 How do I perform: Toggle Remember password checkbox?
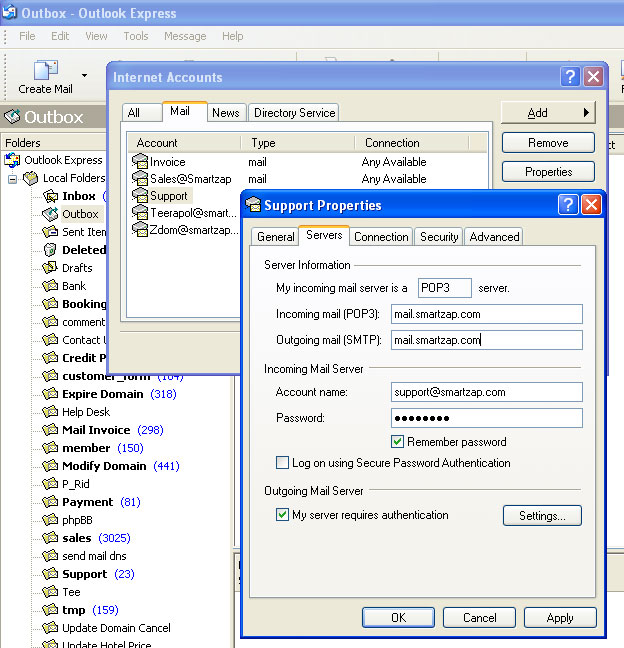click(398, 441)
